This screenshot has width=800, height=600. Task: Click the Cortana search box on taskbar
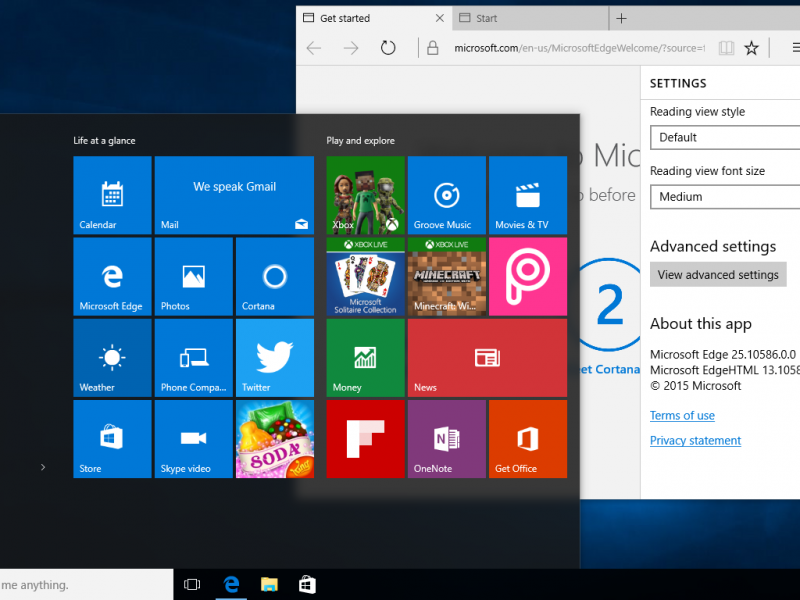[86, 585]
